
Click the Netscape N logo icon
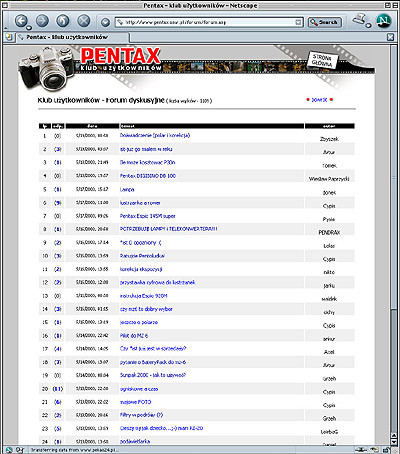(384, 21)
